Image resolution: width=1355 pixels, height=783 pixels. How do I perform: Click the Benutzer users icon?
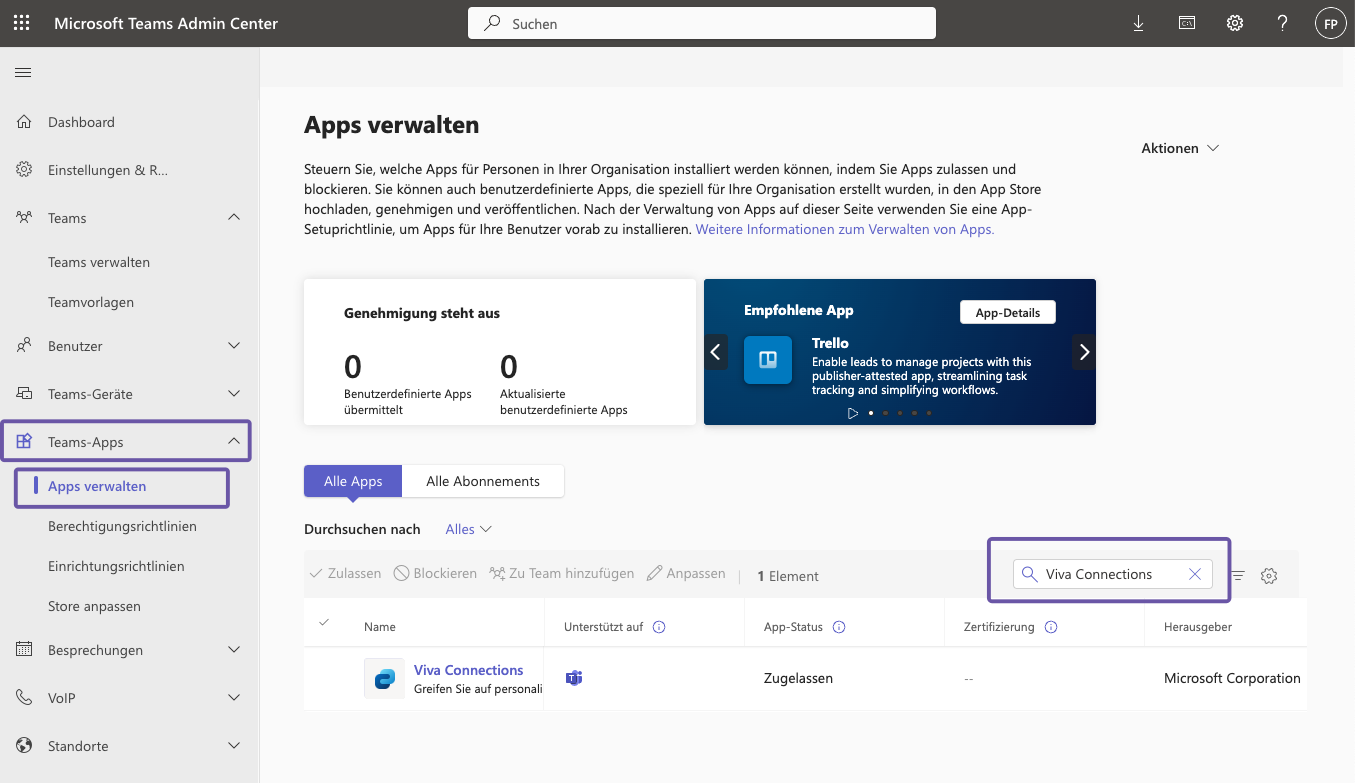(x=25, y=346)
